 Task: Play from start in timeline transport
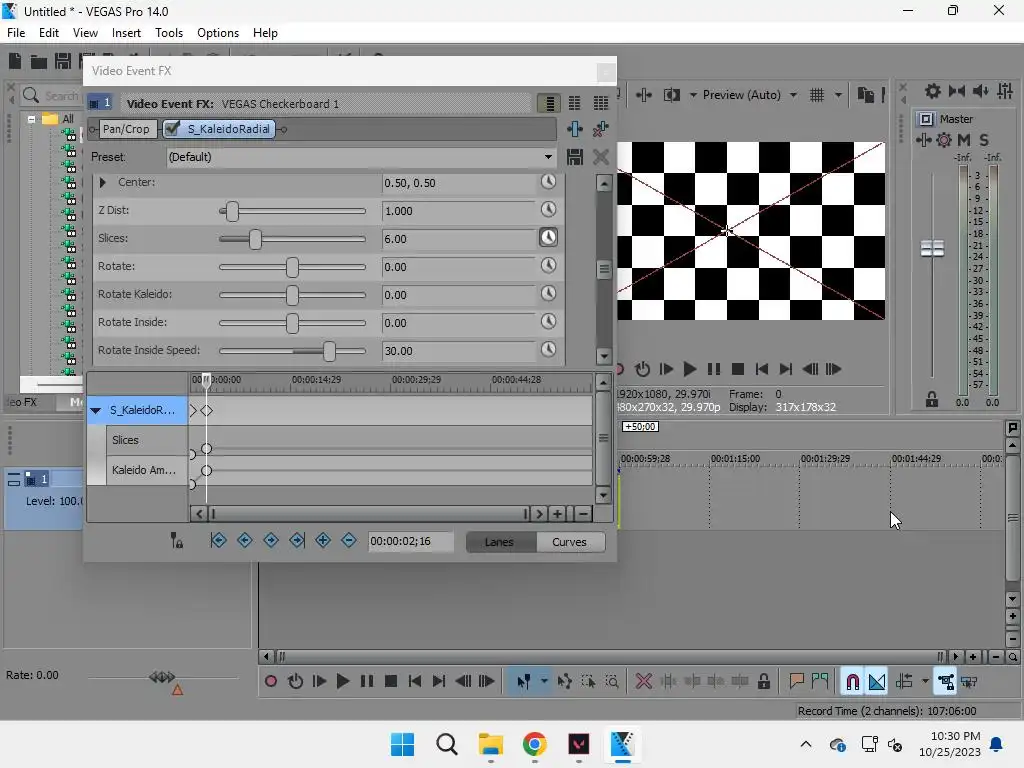[319, 681]
